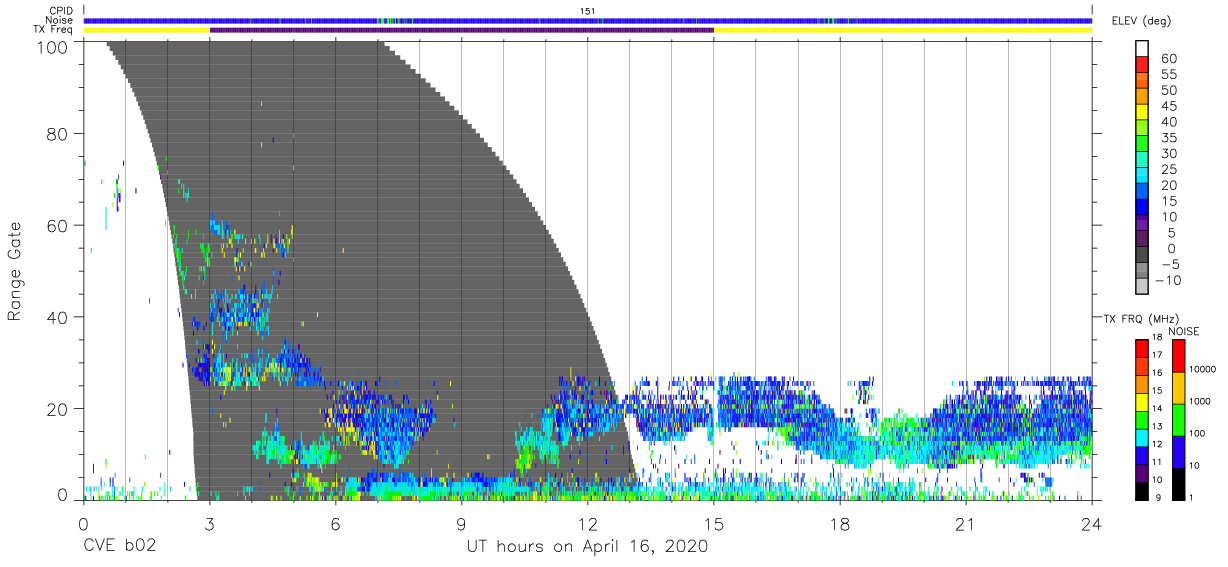Click the x-axis hour tick label '6'
Viewport: 1228px width, 567px height.
click(336, 523)
